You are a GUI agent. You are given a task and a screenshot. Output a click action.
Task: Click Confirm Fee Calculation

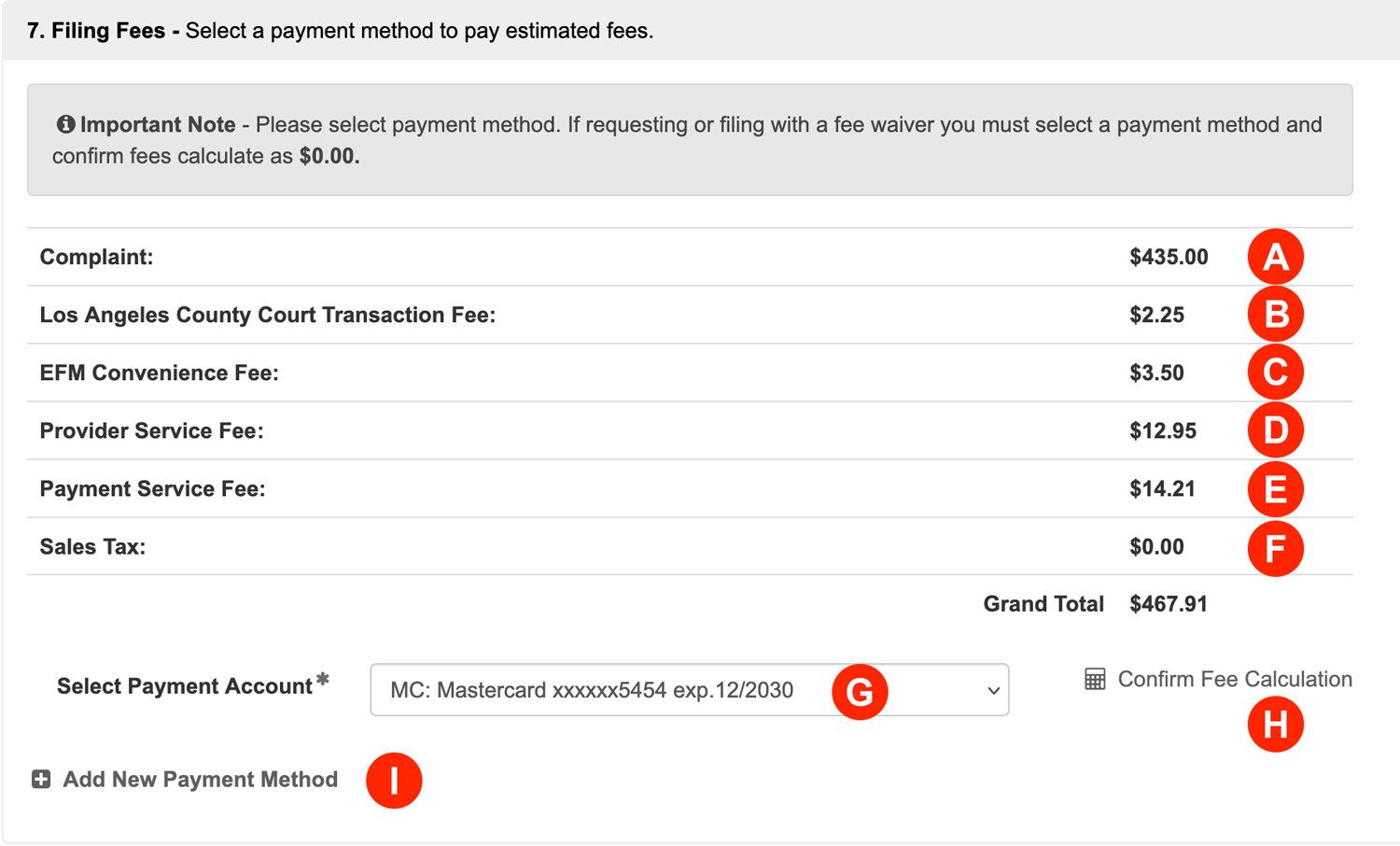click(x=1234, y=680)
